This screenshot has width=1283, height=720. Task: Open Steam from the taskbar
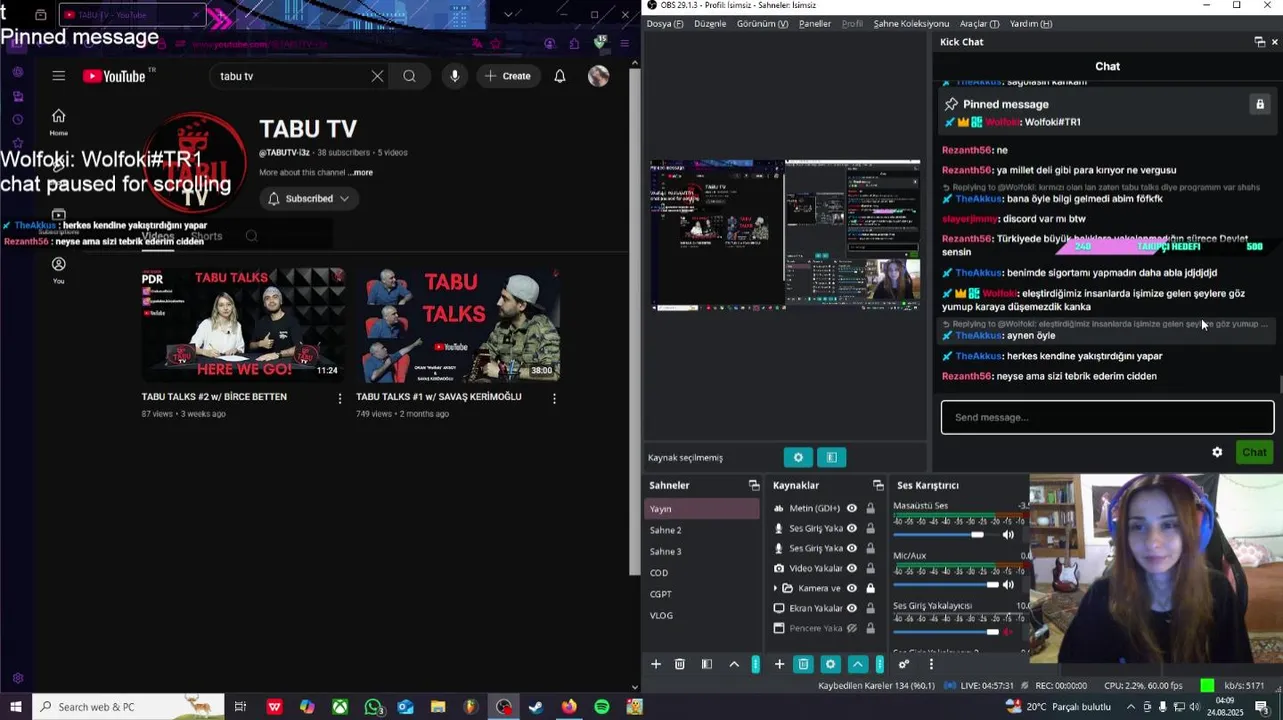[536, 707]
